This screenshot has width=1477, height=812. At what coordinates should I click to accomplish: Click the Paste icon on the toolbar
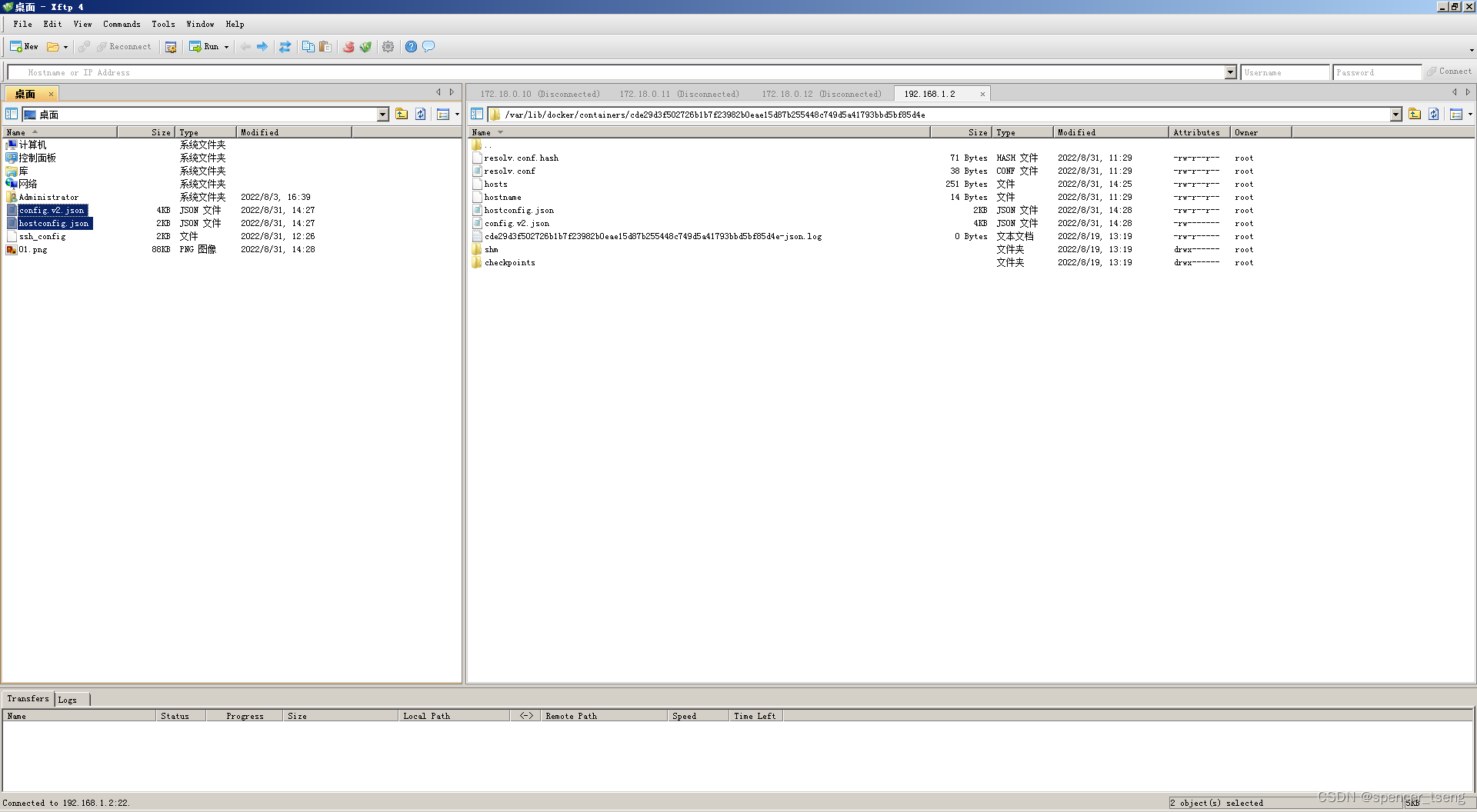tap(325, 46)
